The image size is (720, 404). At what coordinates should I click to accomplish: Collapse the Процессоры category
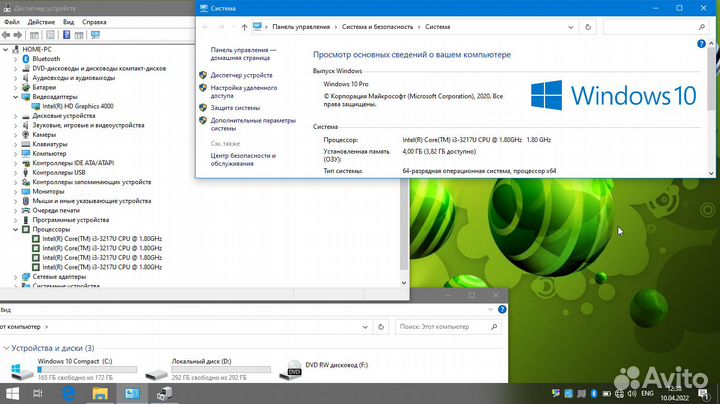[16, 229]
